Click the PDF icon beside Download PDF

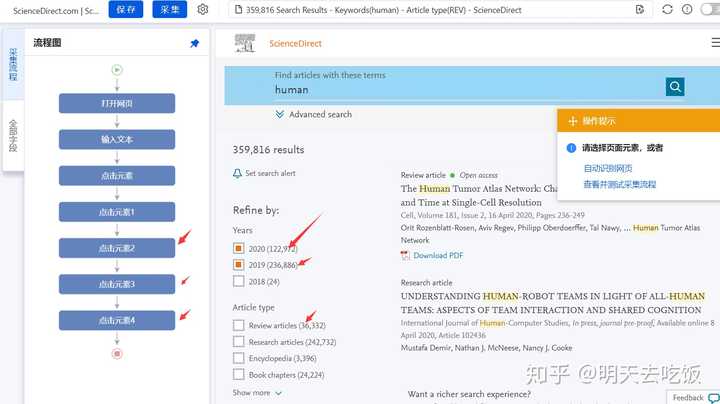tap(405, 255)
